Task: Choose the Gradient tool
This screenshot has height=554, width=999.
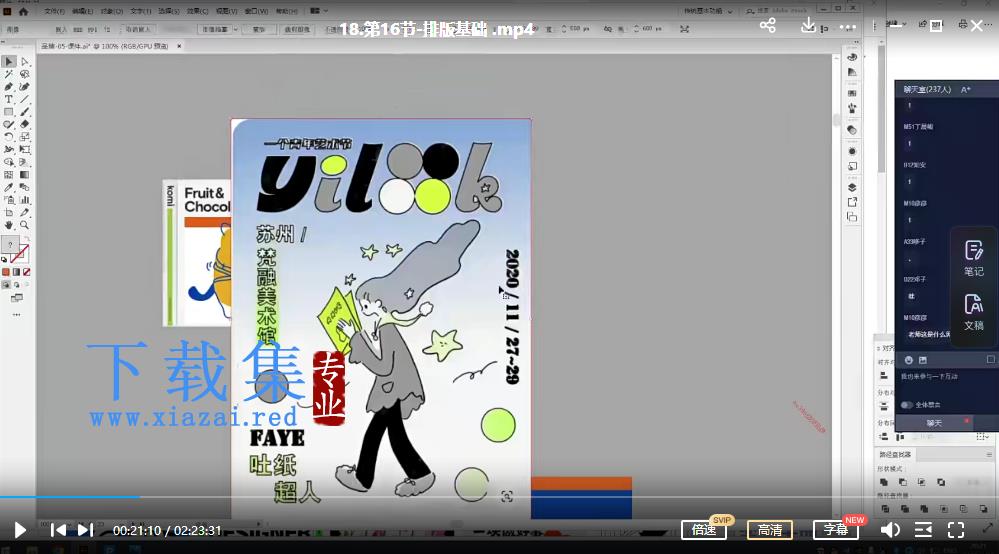Action: pyautogui.click(x=25, y=174)
